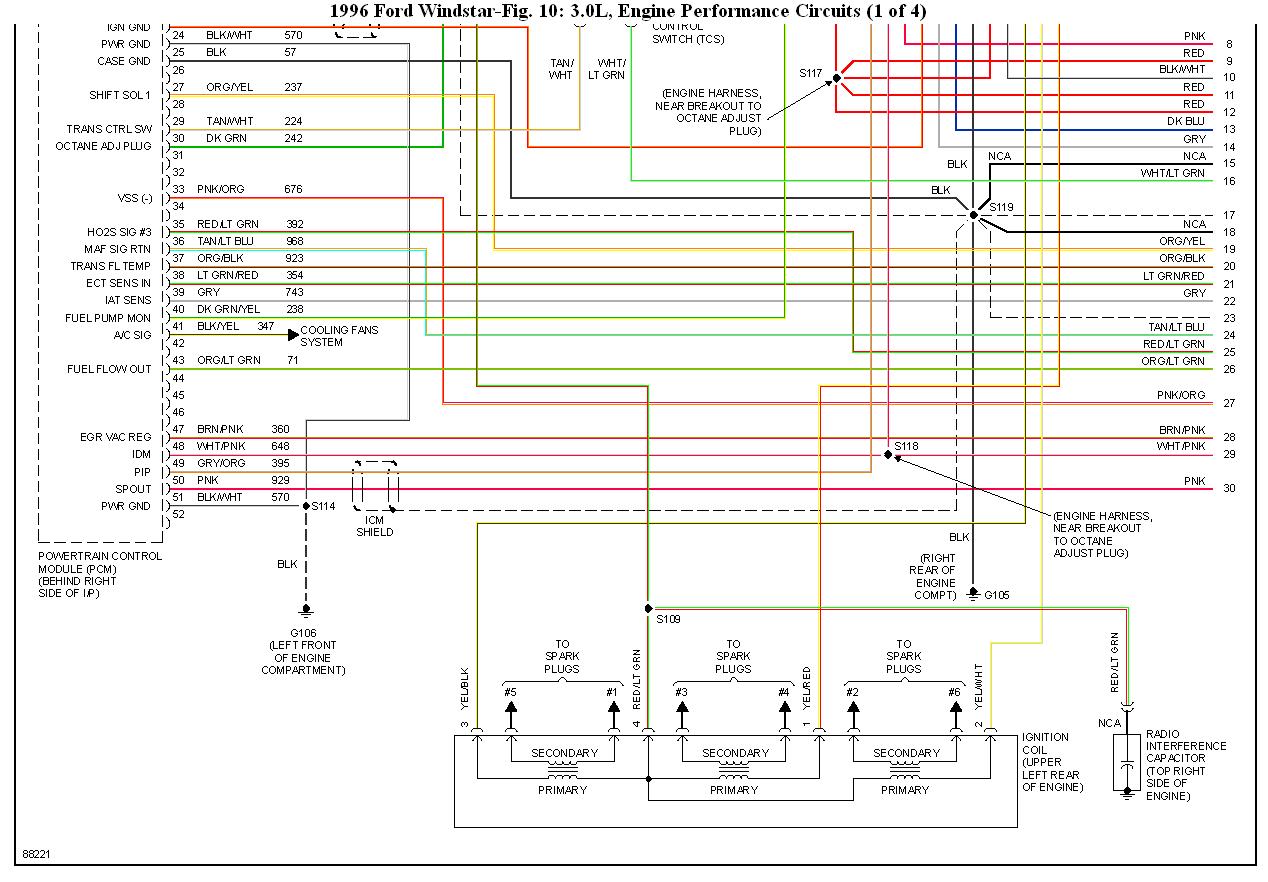Click connector number 30 at right edge
Screen dimensions: 1268x882
coord(1229,488)
